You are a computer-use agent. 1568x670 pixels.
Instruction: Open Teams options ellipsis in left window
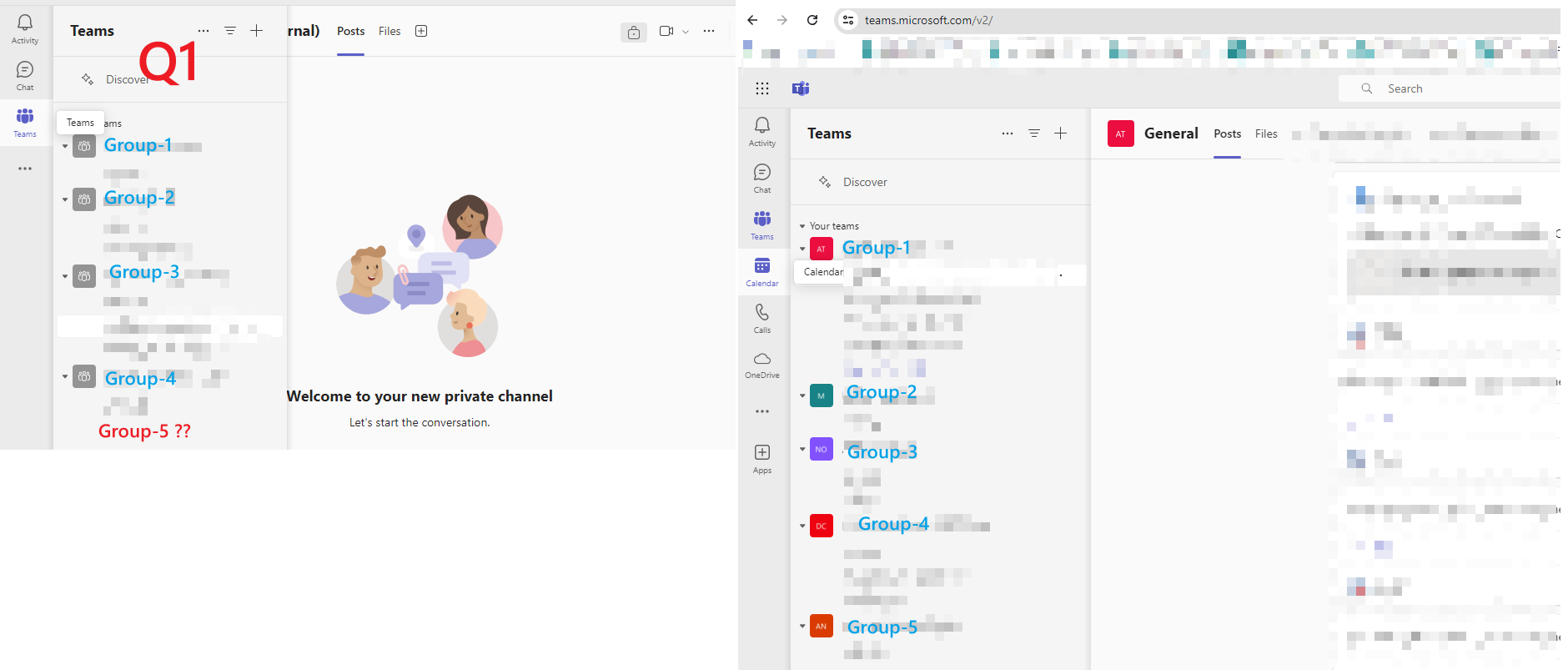pos(204,31)
